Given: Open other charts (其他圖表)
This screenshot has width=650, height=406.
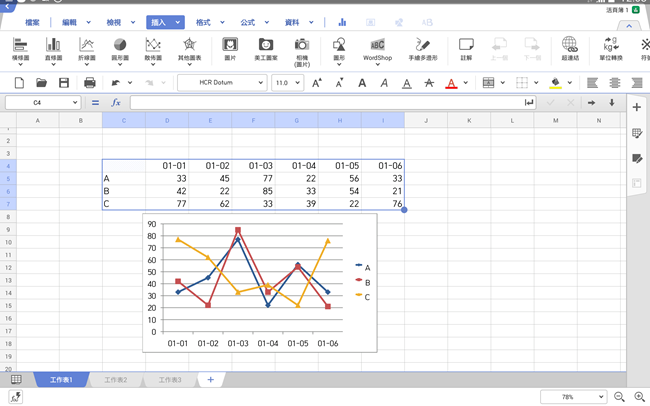Looking at the screenshot, I should tap(189, 50).
